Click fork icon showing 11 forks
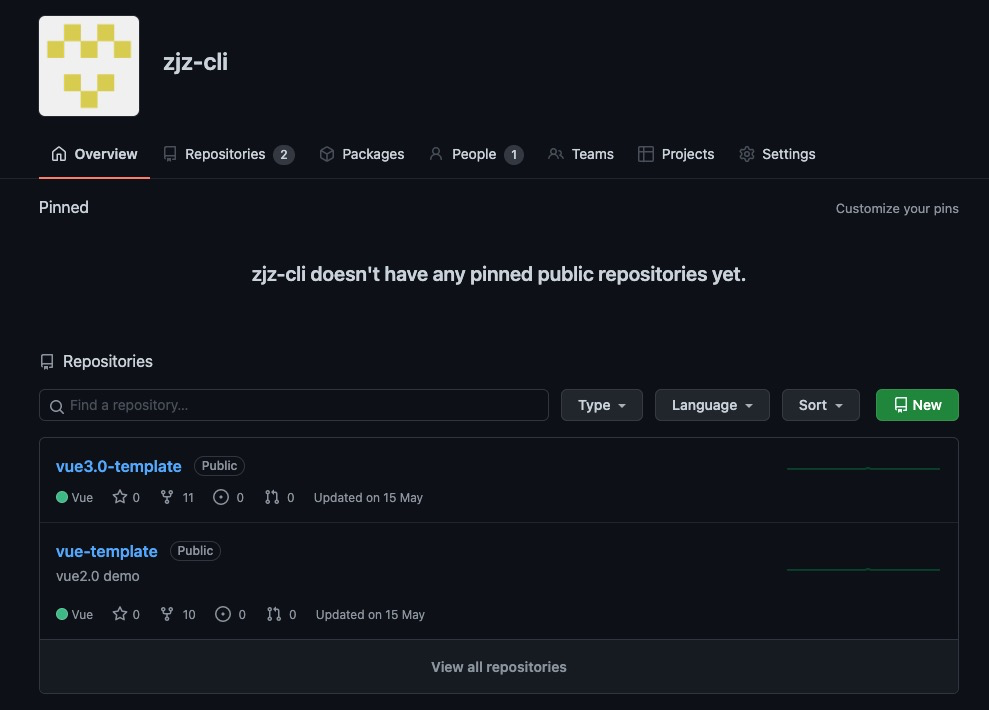The width and height of the screenshot is (989, 710). [167, 497]
